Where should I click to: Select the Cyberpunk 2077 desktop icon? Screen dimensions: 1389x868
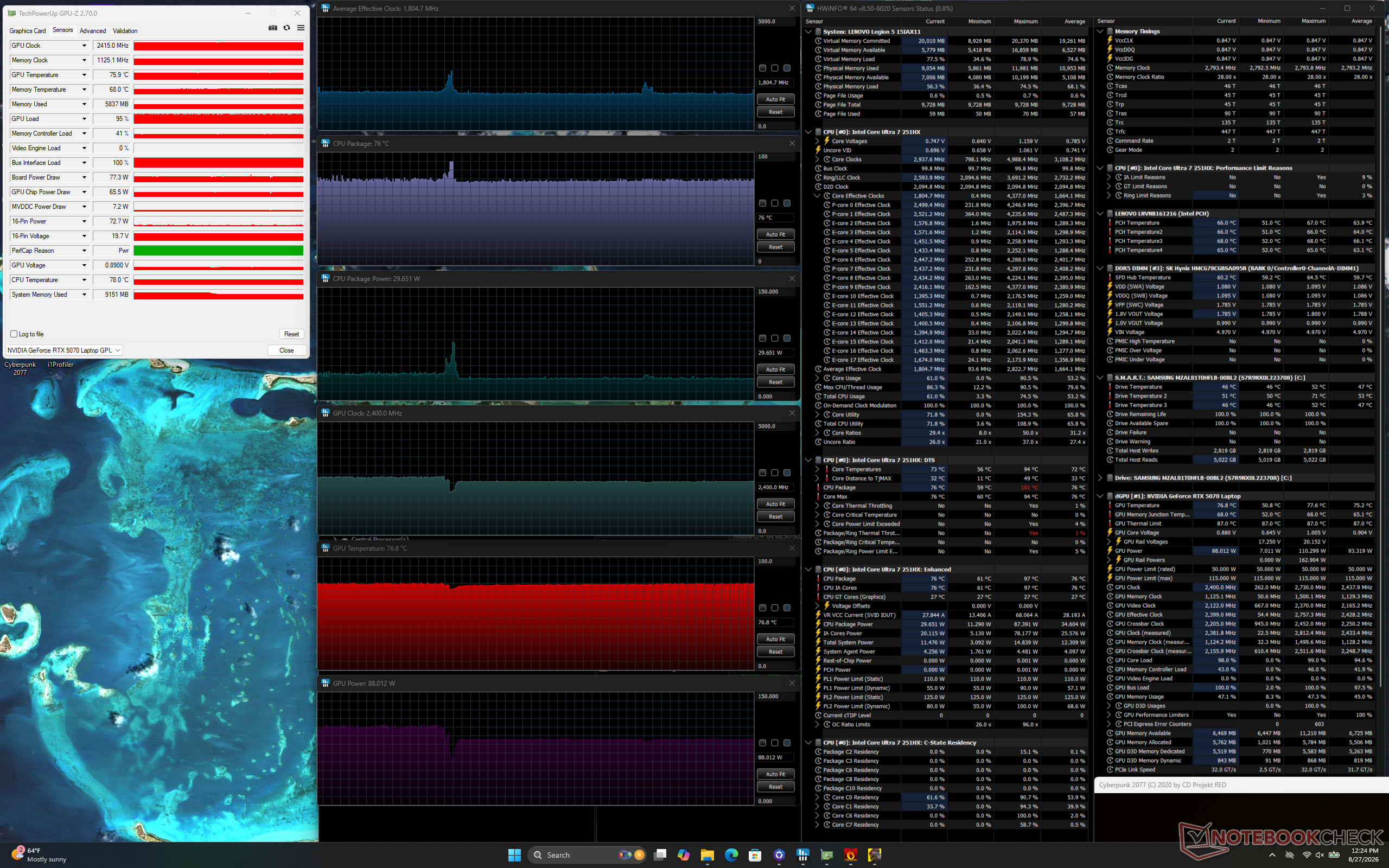click(x=20, y=368)
